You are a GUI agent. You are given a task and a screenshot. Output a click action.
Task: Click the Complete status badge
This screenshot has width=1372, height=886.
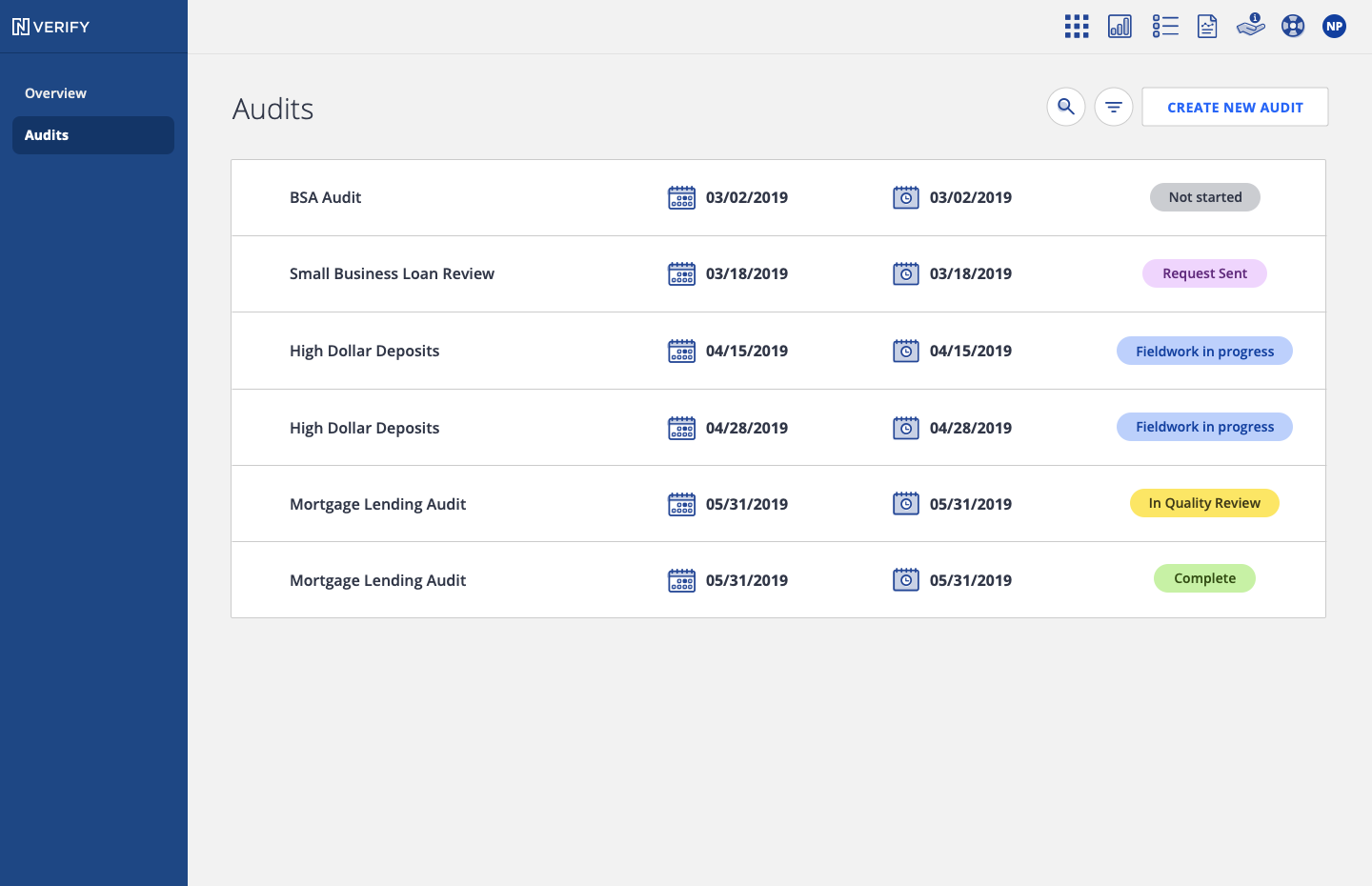[1204, 578]
